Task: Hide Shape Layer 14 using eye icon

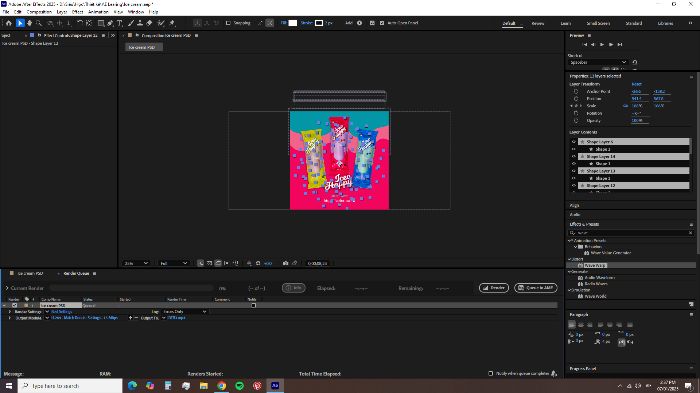Action: click(574, 156)
